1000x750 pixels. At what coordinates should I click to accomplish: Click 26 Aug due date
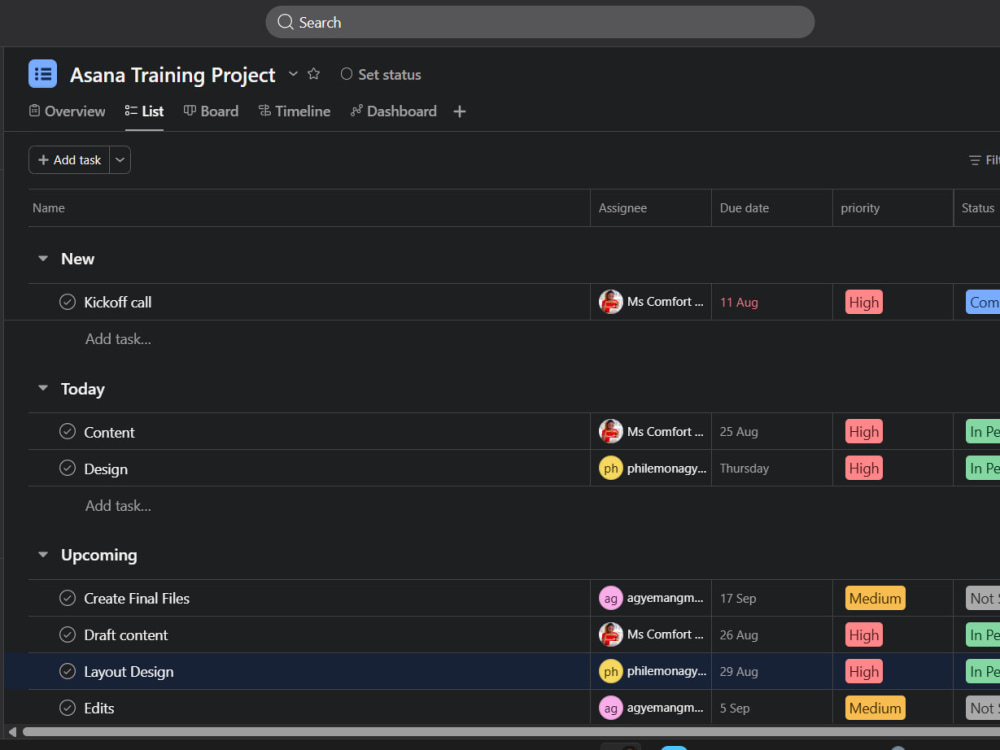pyautogui.click(x=739, y=635)
